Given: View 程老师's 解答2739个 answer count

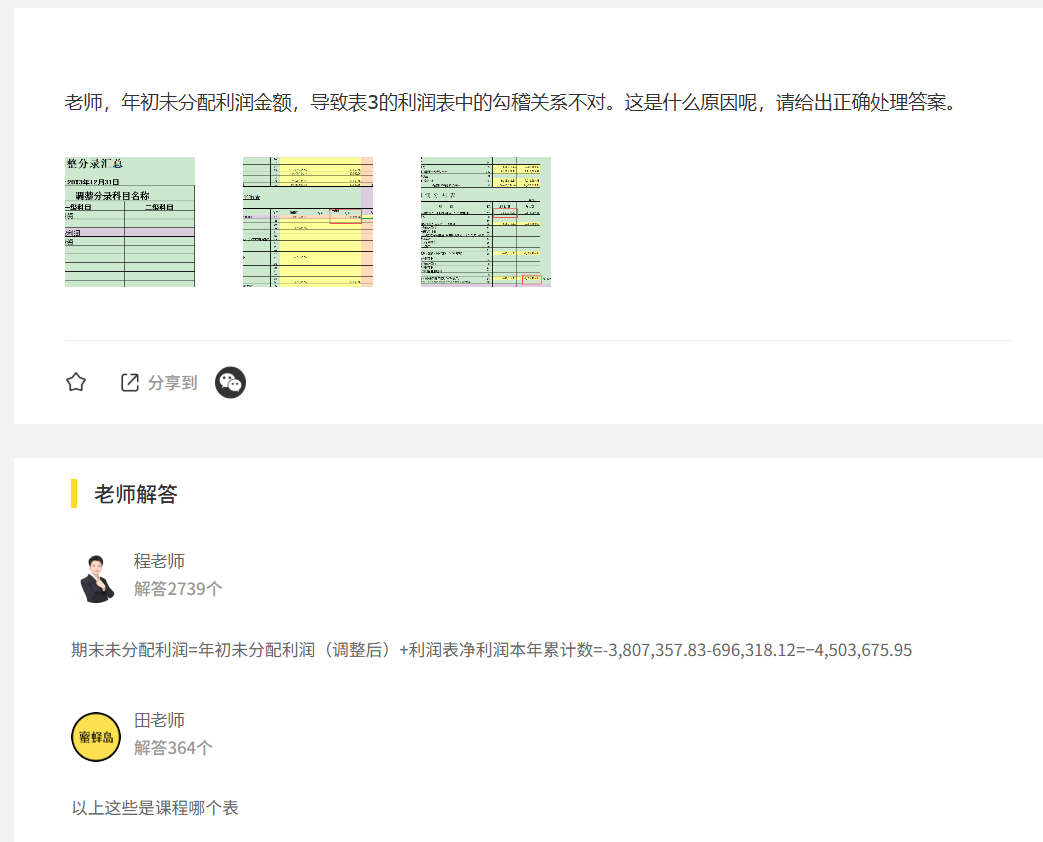Looking at the screenshot, I should tap(178, 589).
